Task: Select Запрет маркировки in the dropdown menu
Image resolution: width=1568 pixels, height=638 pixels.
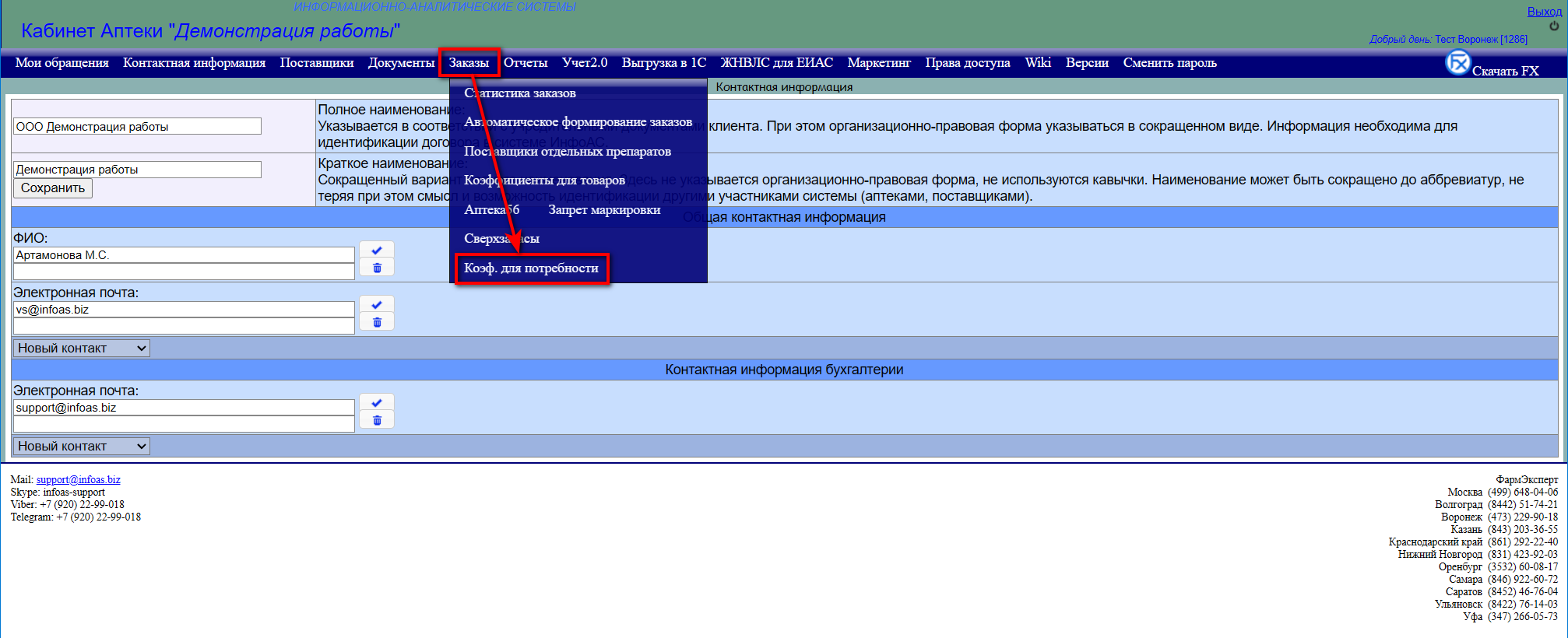Action: pos(604,210)
